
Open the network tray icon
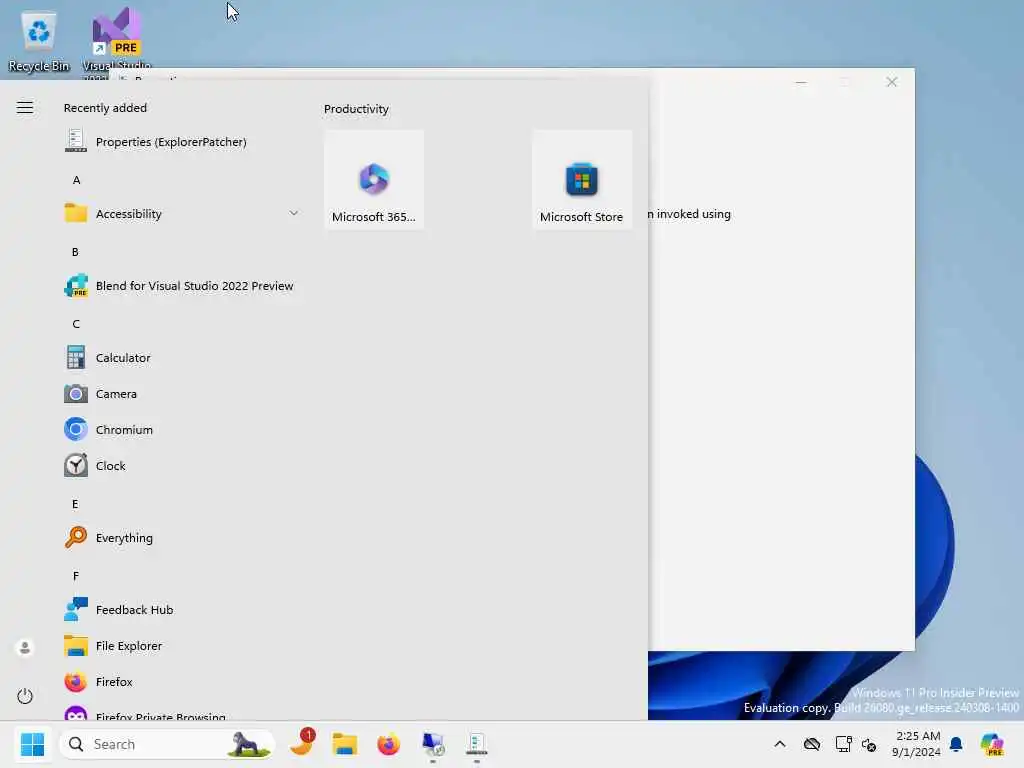[843, 744]
